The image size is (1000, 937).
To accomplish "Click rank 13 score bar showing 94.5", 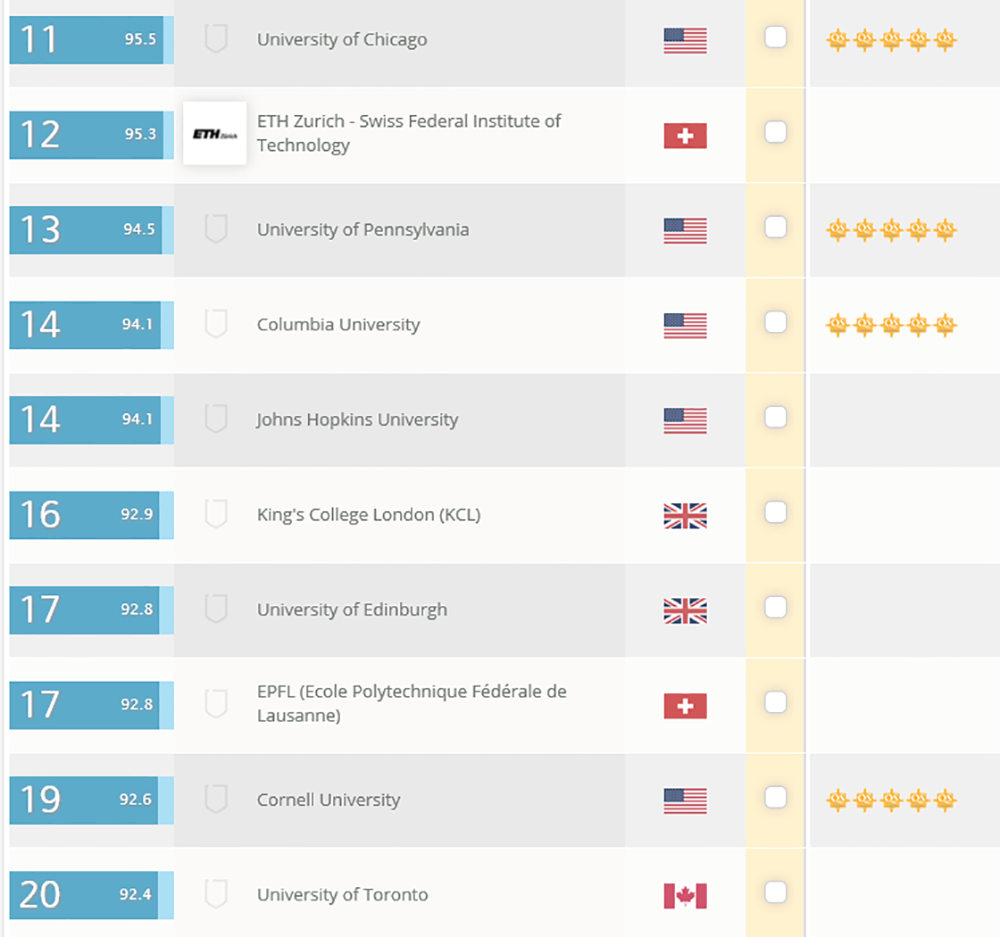I will pos(91,230).
